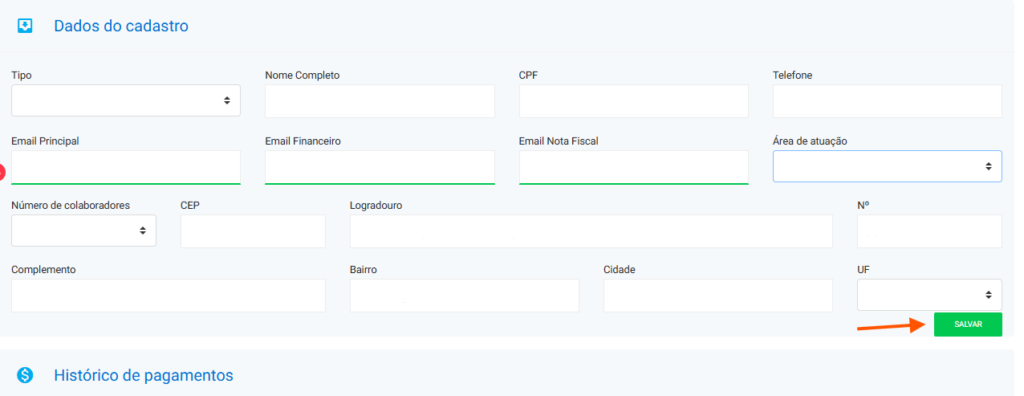Viewport: 1024px width, 396px height.
Task: Focus the CPF input field
Action: point(633,101)
